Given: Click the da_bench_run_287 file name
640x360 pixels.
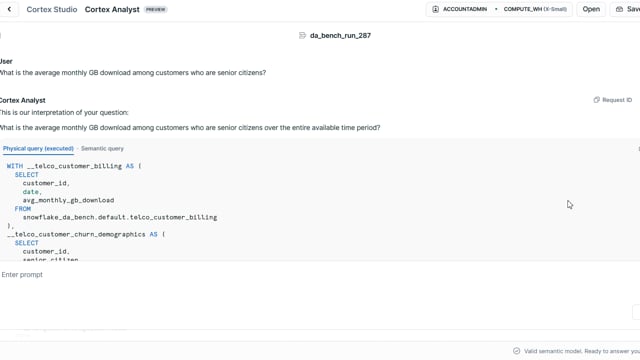Looking at the screenshot, I should click(340, 36).
